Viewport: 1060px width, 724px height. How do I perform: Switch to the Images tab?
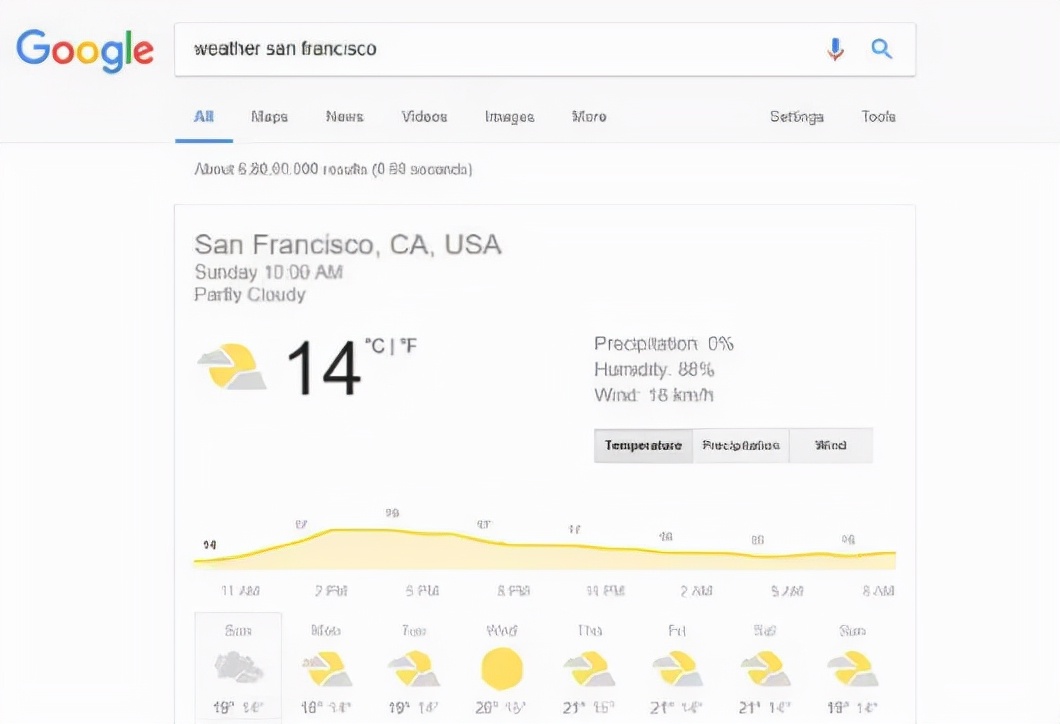tap(509, 117)
